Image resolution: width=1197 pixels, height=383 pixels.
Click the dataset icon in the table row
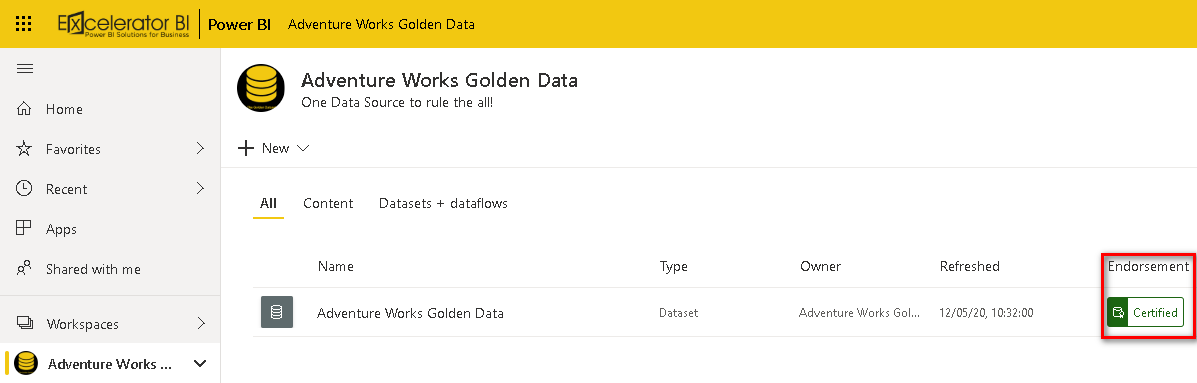(277, 312)
